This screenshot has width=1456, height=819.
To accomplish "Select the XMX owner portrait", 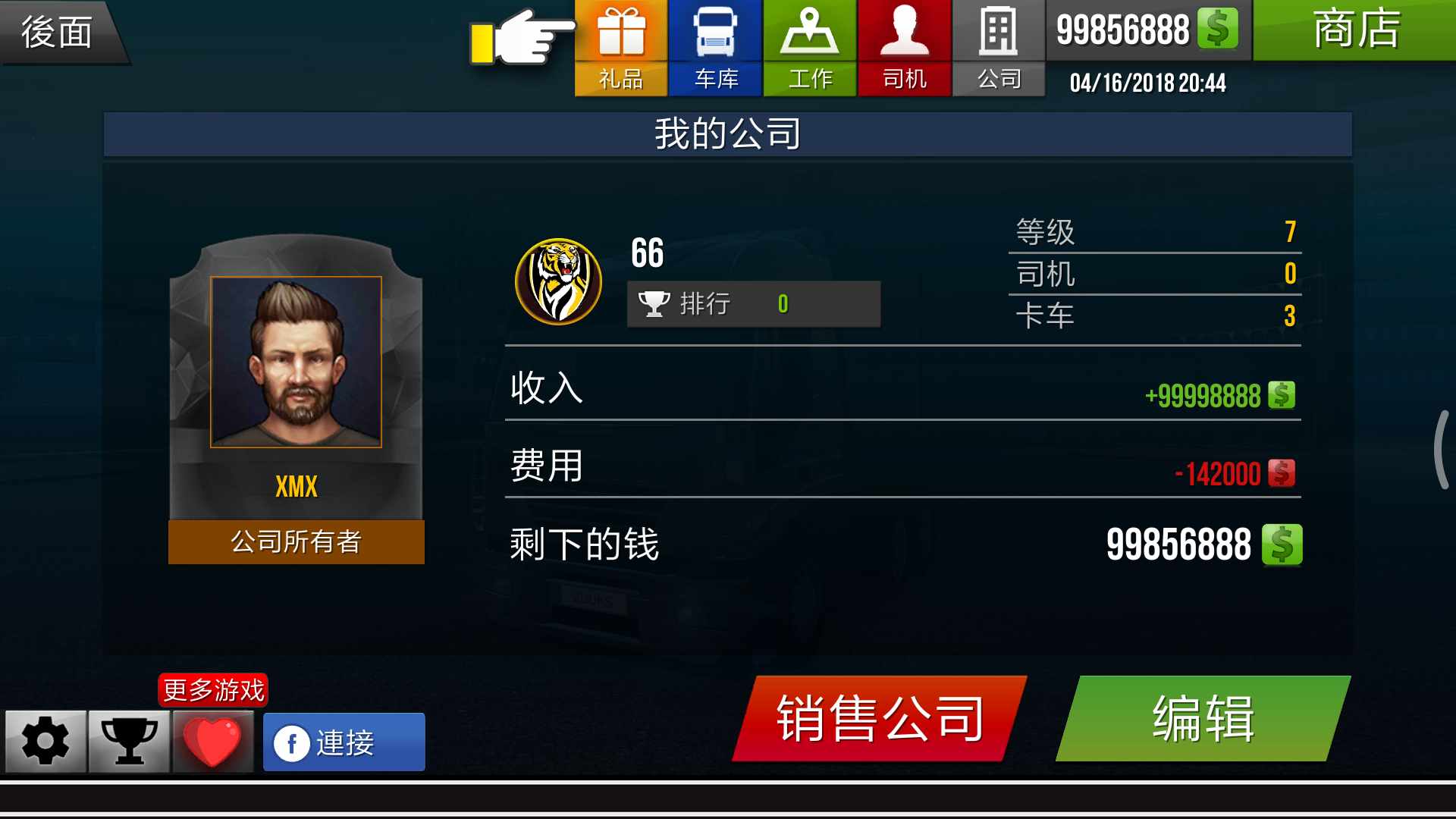I will click(296, 362).
